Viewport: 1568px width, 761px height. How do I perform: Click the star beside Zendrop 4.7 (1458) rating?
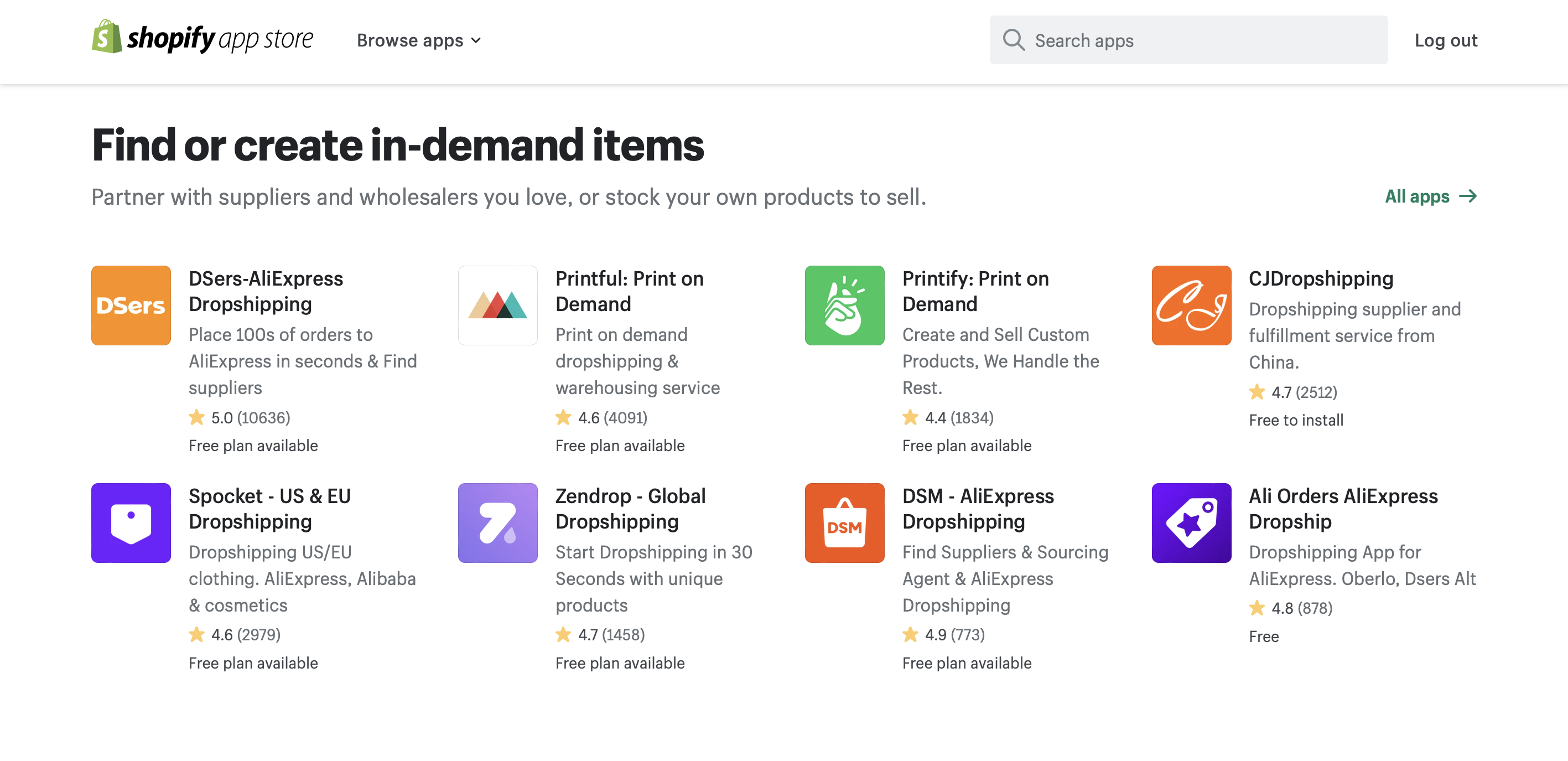pos(563,634)
